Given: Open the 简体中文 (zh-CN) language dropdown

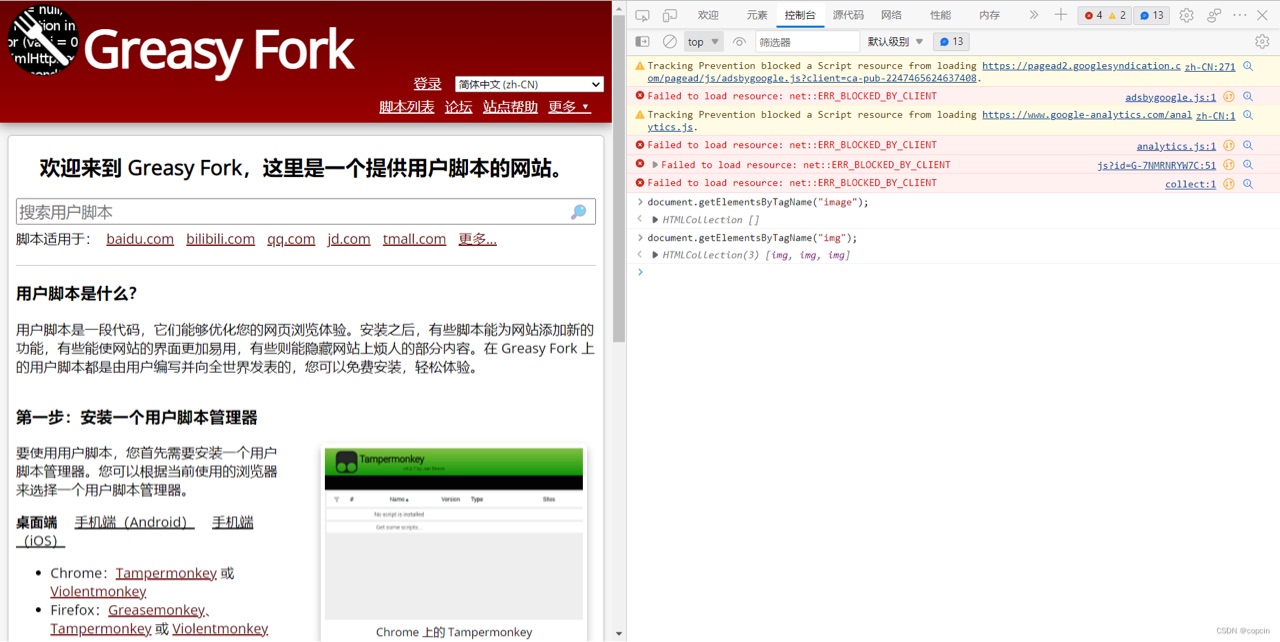Looking at the screenshot, I should [529, 84].
